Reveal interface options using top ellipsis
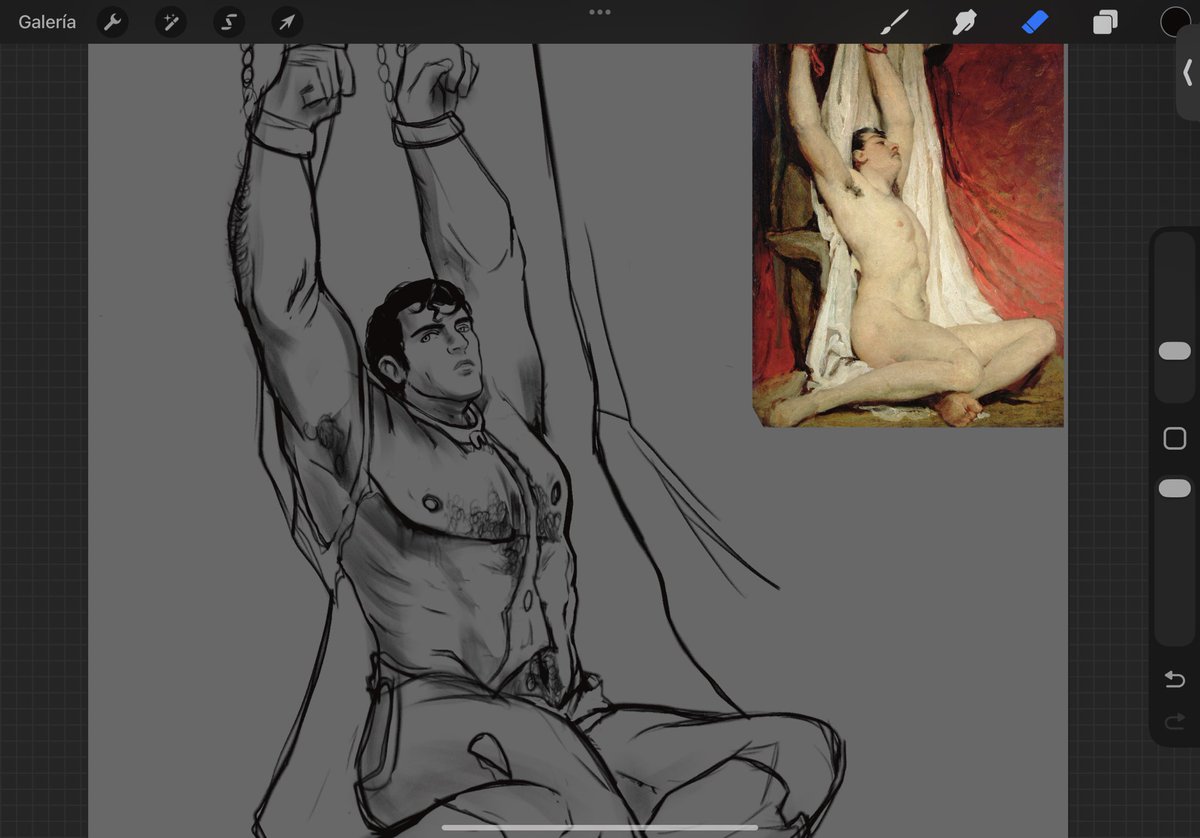Image resolution: width=1200 pixels, height=838 pixels. 599,12
